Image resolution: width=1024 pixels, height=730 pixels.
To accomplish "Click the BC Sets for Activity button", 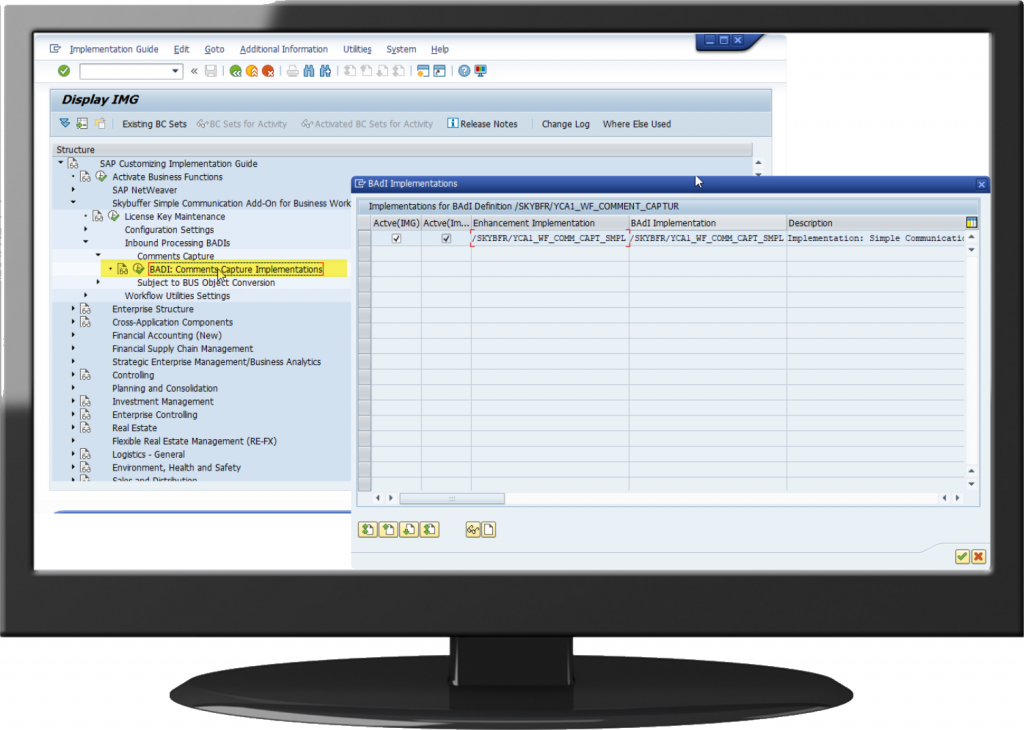I will [x=242, y=124].
